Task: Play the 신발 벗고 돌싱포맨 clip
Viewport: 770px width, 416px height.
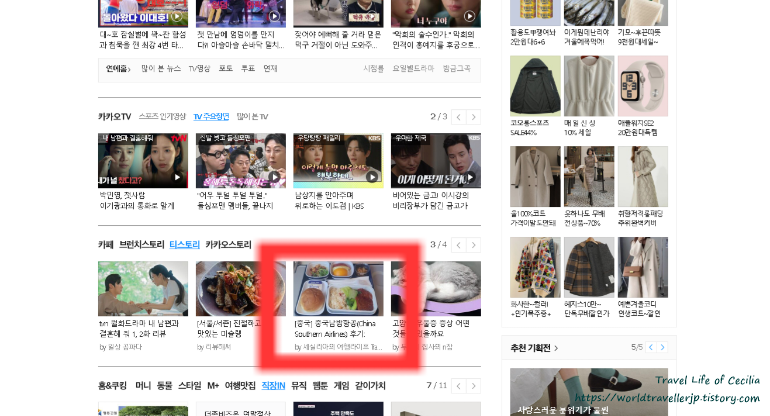Action: [x=241, y=161]
